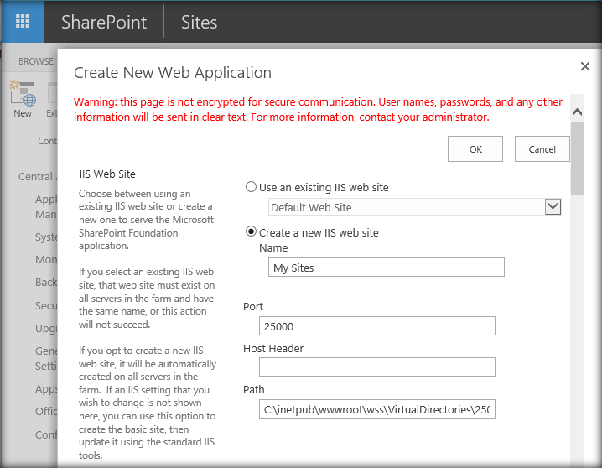This screenshot has height=468, width=602.
Task: Click the Host Header label
Action: [x=273, y=348]
